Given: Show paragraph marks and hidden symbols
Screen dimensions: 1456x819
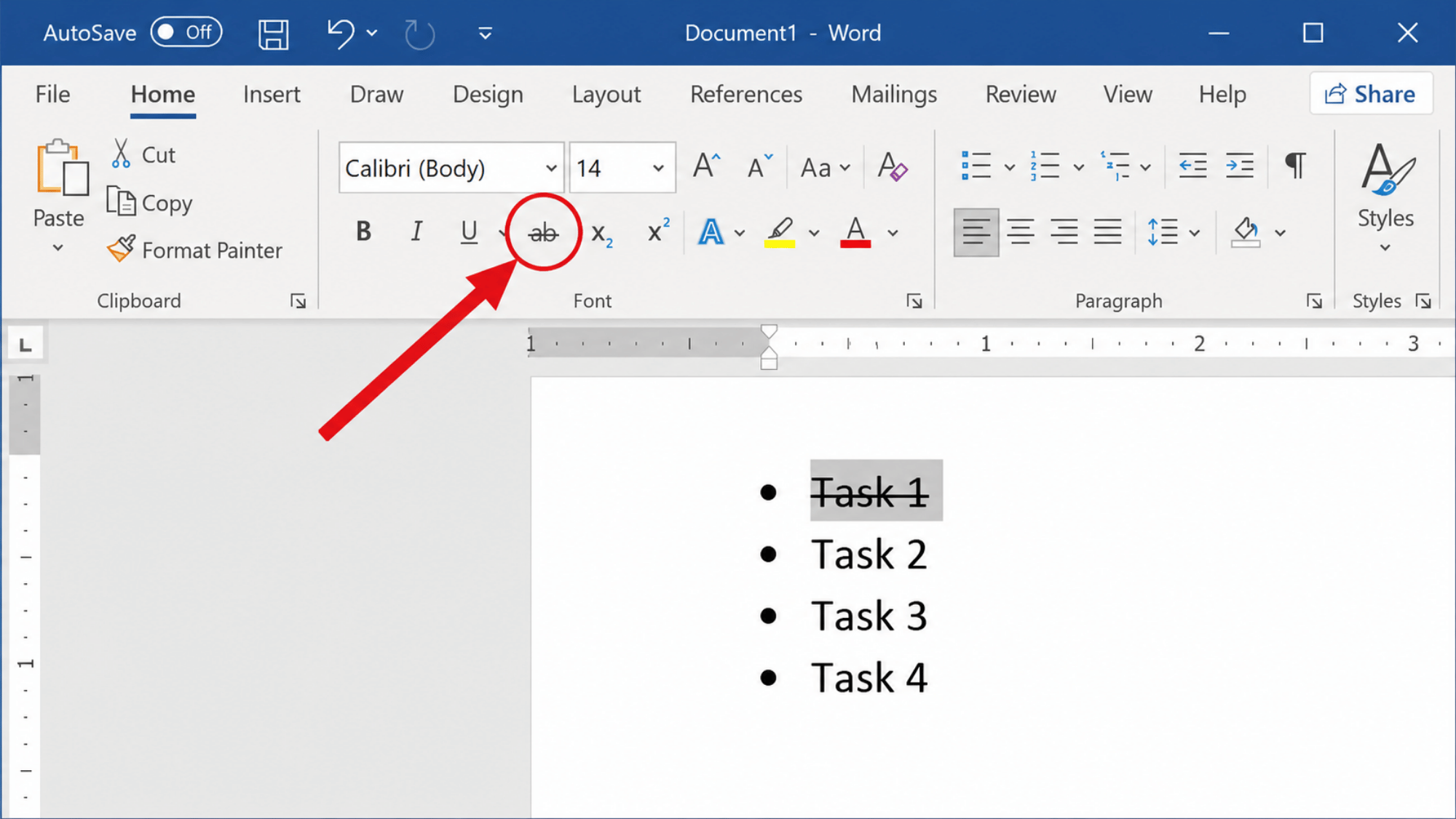Looking at the screenshot, I should tap(1296, 165).
